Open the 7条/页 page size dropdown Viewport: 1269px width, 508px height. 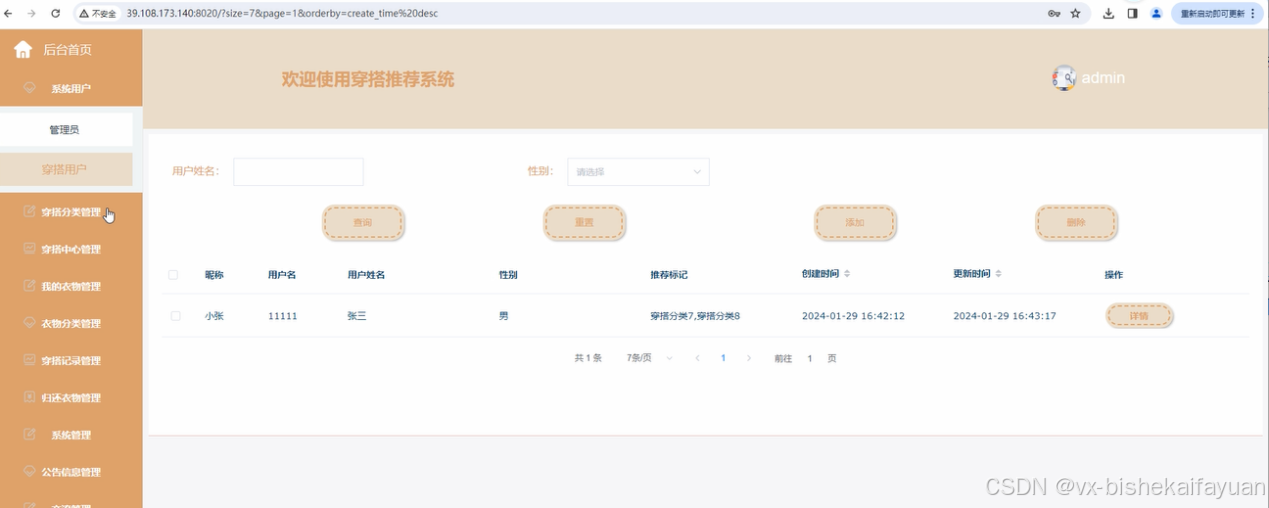(650, 358)
